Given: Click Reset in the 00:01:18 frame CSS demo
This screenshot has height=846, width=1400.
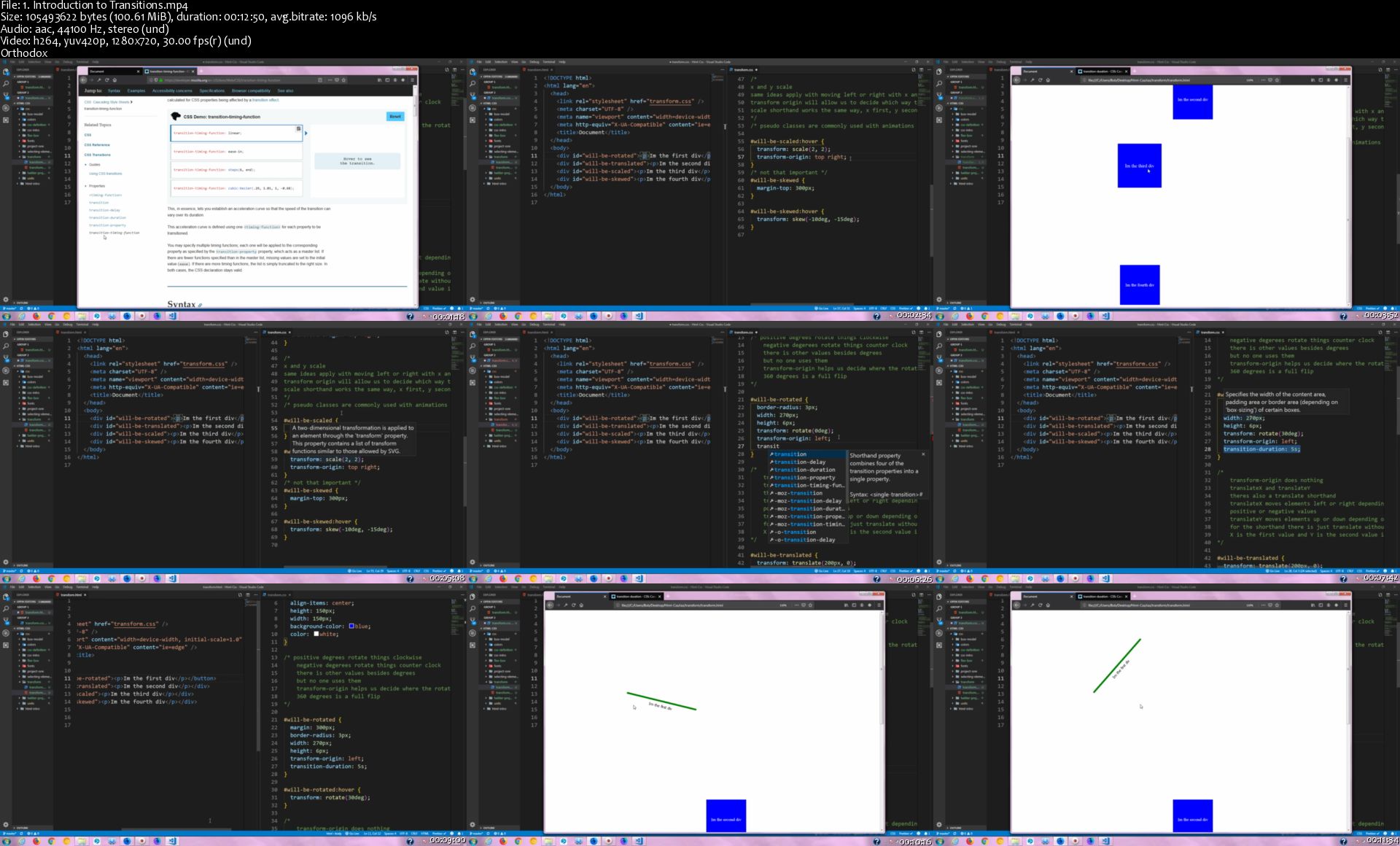Looking at the screenshot, I should 394,117.
